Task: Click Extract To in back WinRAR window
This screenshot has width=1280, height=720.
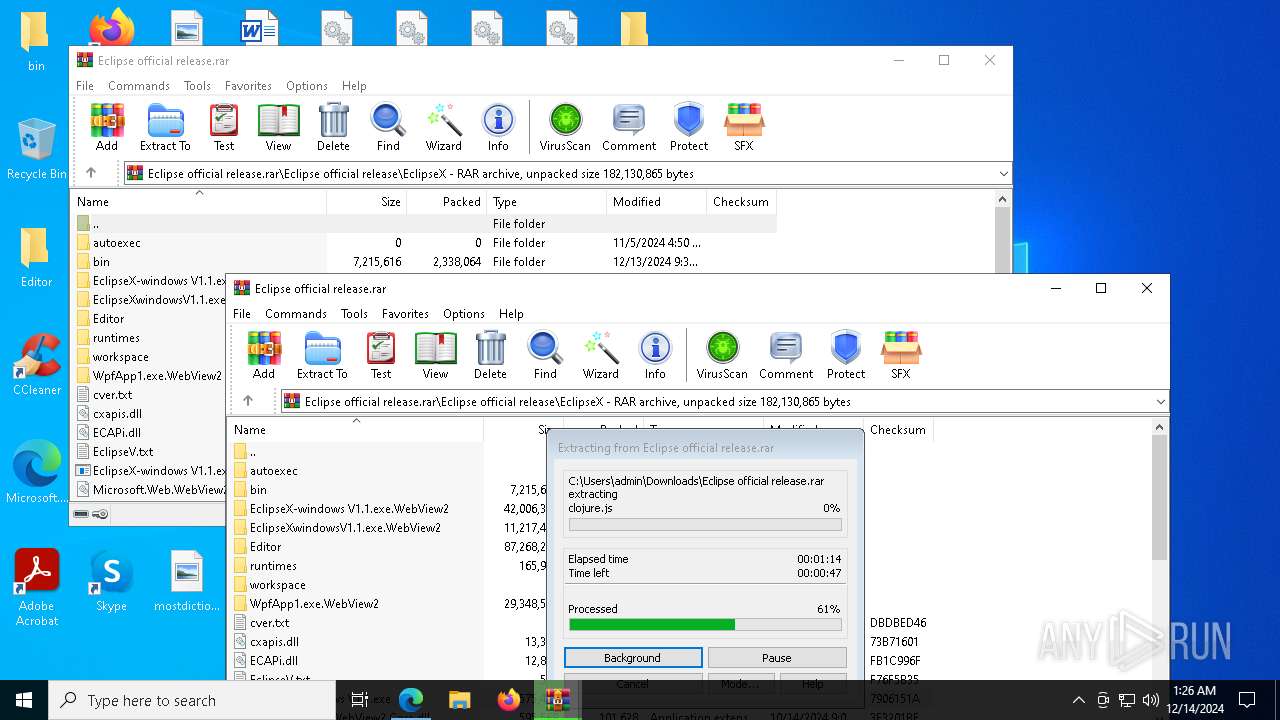Action: [x=165, y=128]
